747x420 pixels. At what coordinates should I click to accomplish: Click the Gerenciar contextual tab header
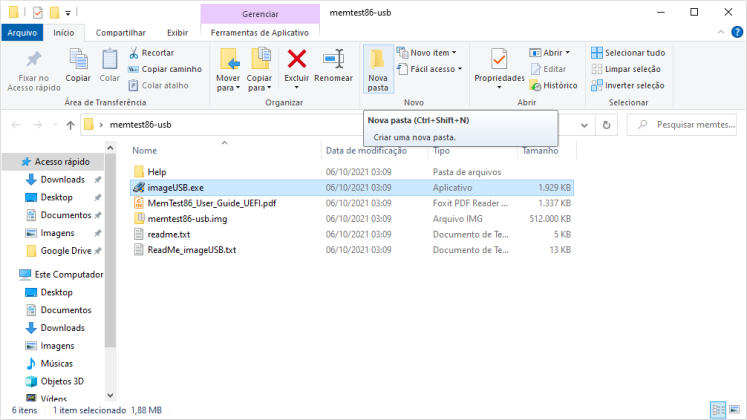pyautogui.click(x=260, y=14)
